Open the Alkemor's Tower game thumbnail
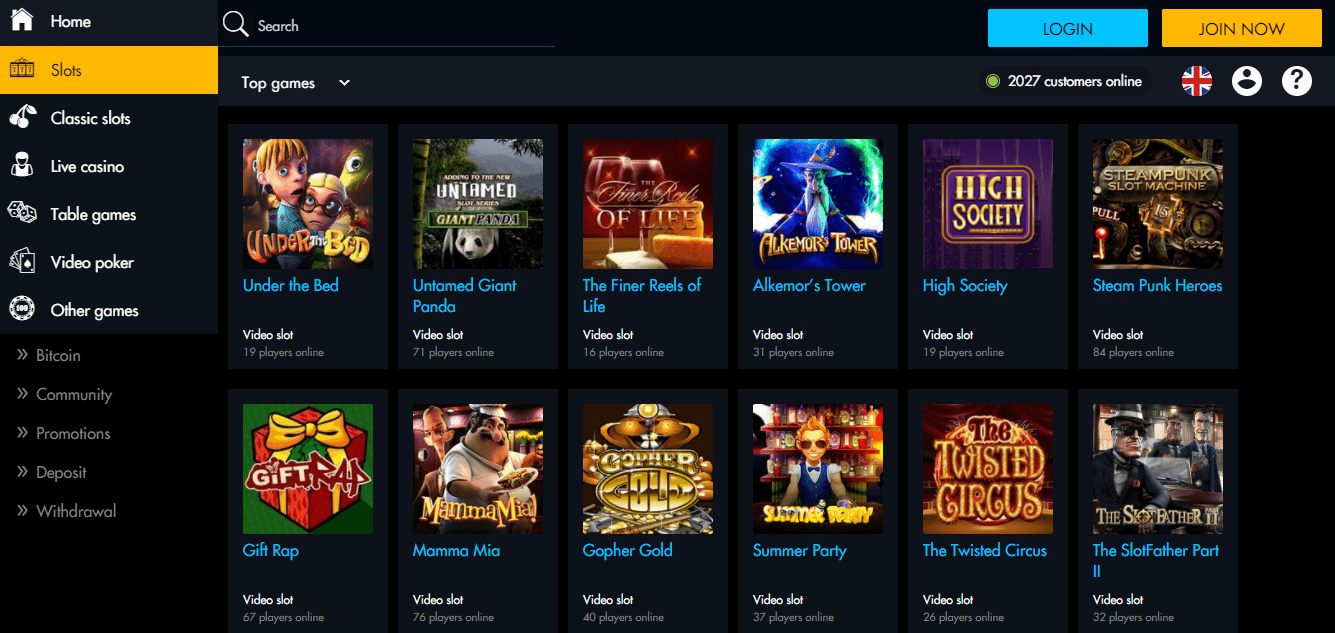Screen dimensions: 1335x633 click(x=817, y=204)
